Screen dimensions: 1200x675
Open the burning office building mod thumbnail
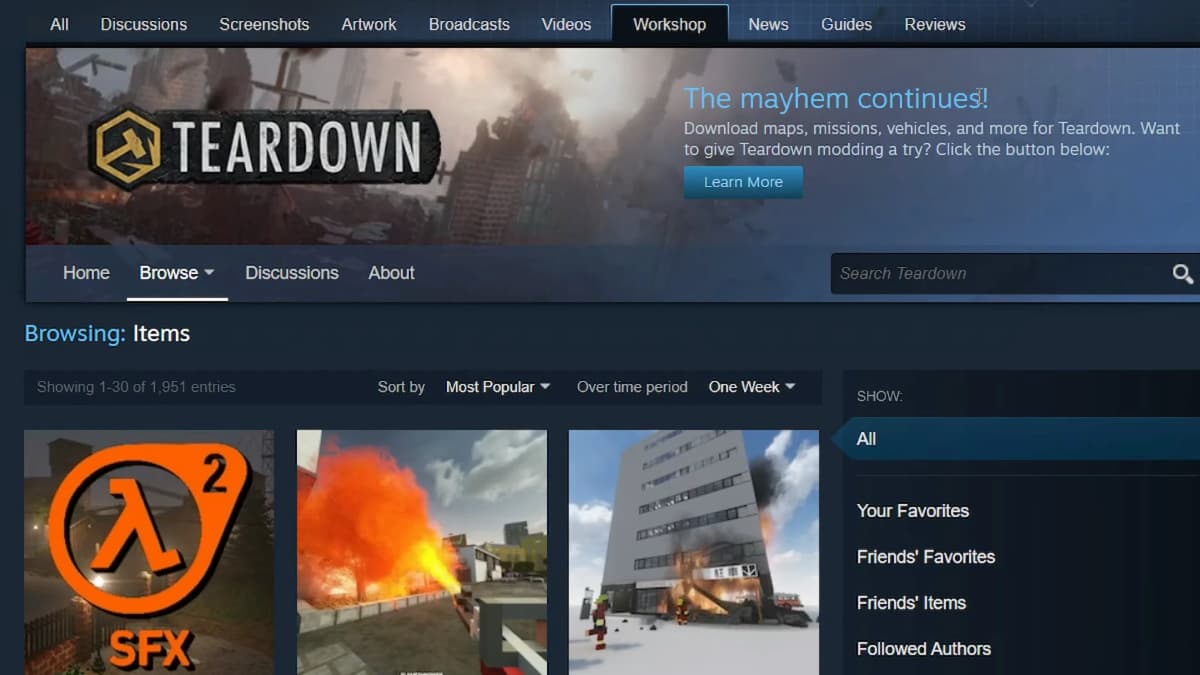tap(694, 552)
